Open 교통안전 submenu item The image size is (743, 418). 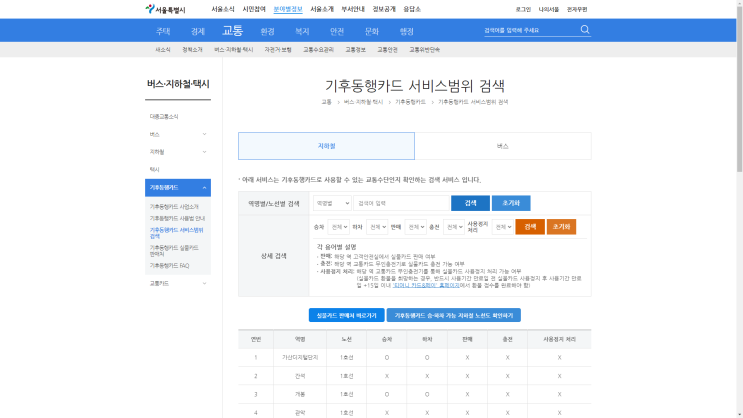[x=387, y=50]
